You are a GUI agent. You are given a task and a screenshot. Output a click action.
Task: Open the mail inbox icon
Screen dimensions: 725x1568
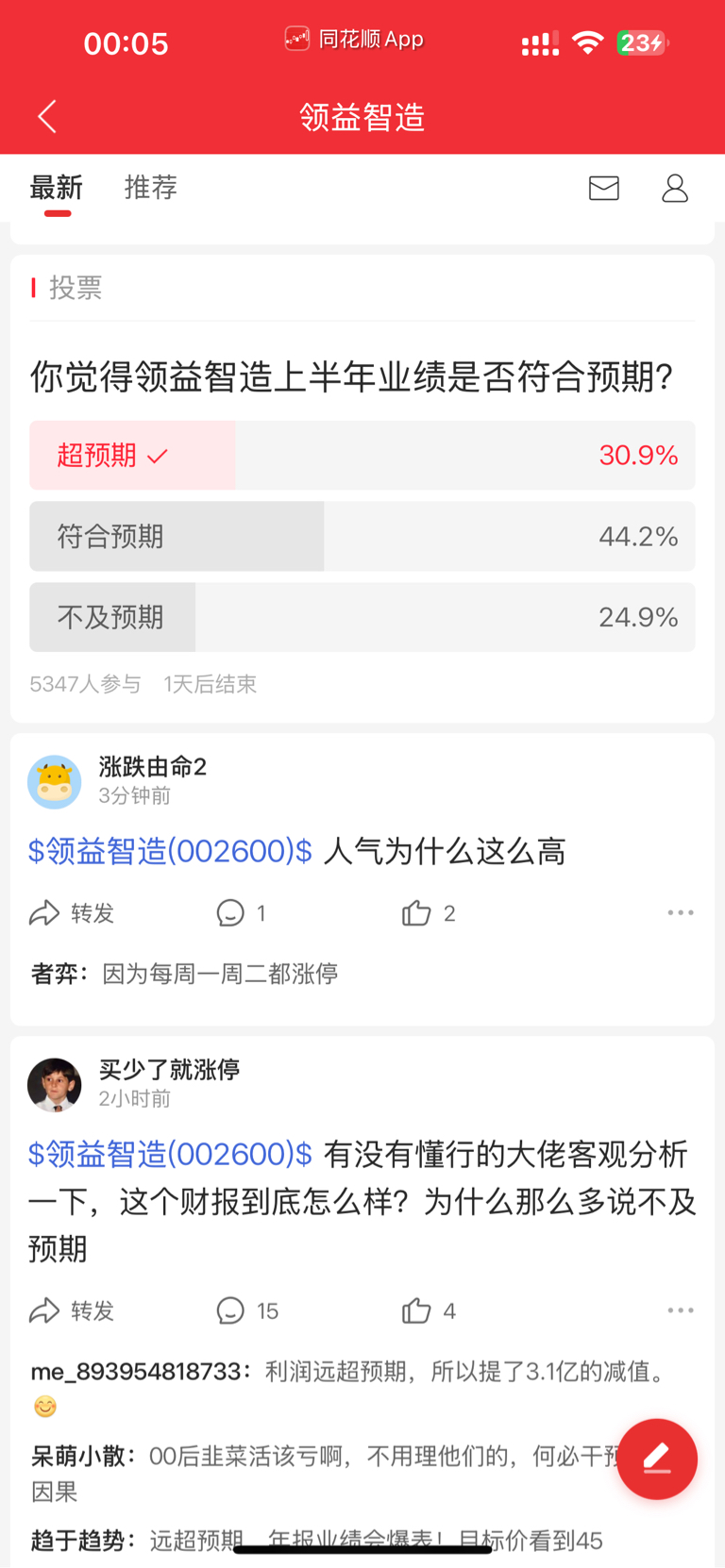click(x=604, y=188)
